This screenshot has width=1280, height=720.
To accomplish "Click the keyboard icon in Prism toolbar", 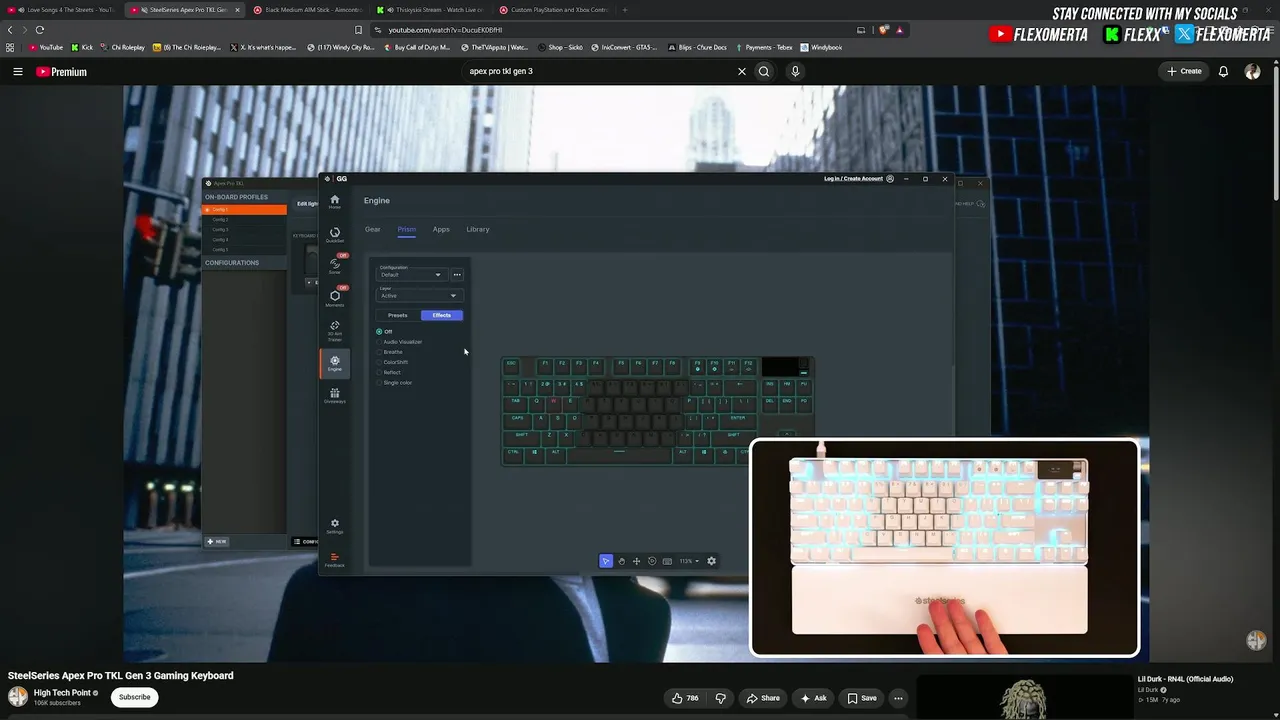I will coord(667,561).
